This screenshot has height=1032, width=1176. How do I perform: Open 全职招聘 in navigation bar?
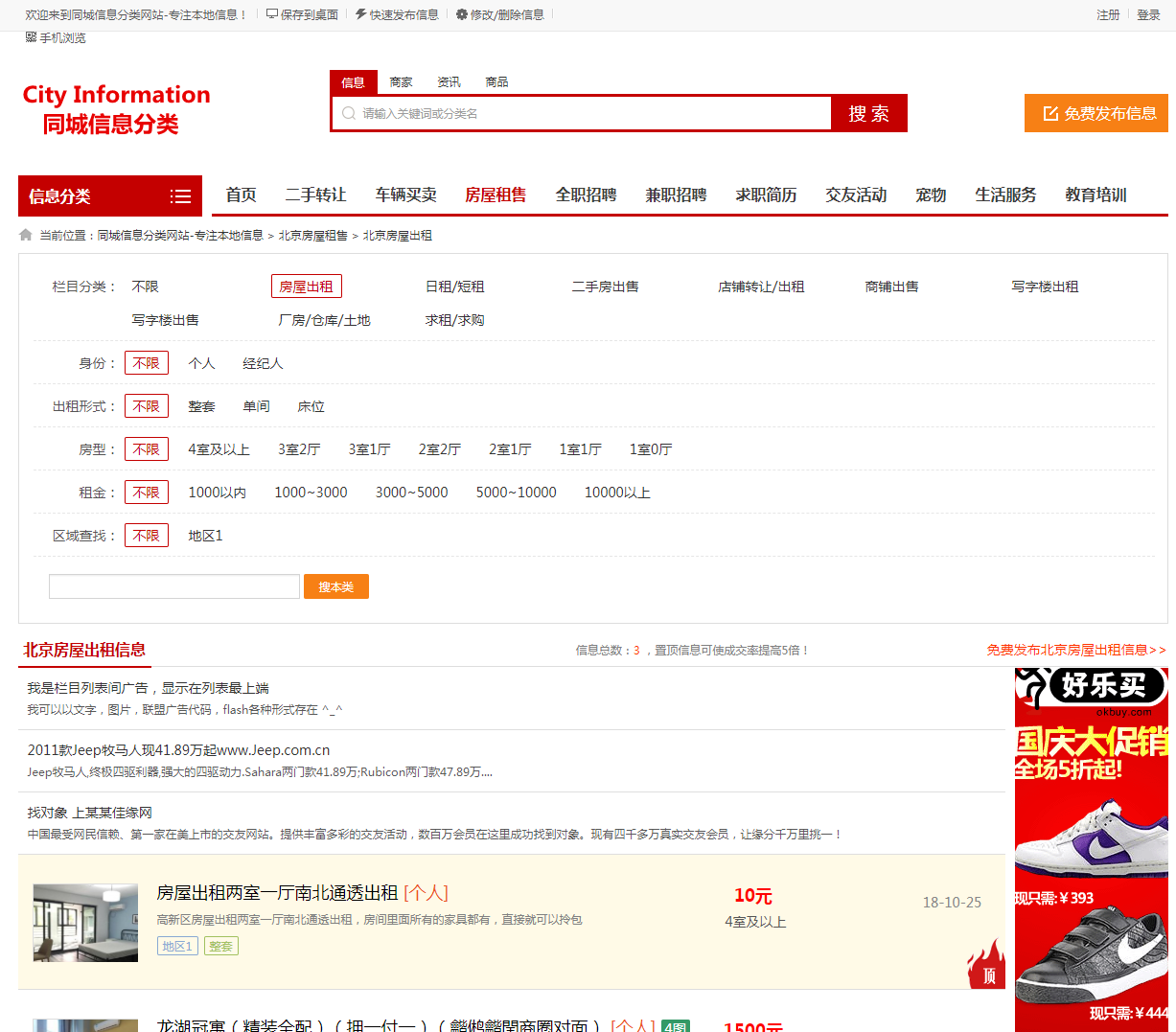point(586,195)
